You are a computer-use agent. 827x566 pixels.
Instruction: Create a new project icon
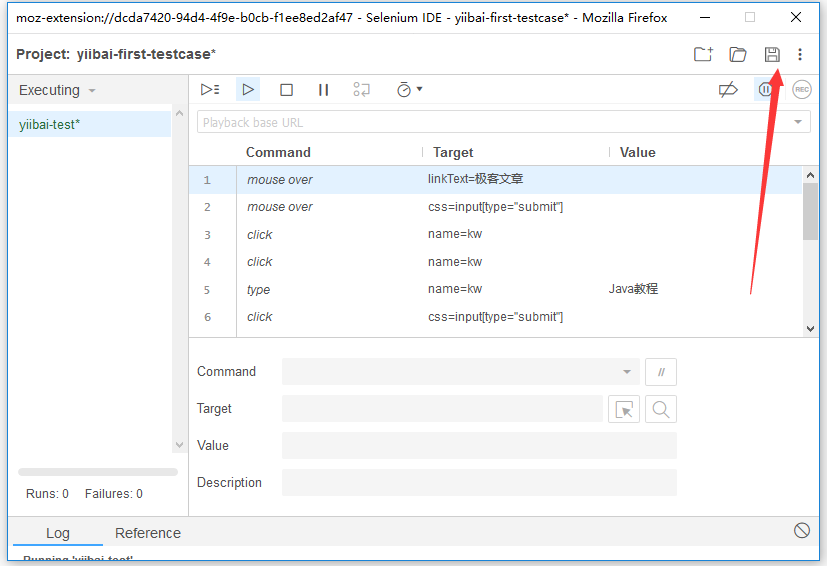coord(704,54)
